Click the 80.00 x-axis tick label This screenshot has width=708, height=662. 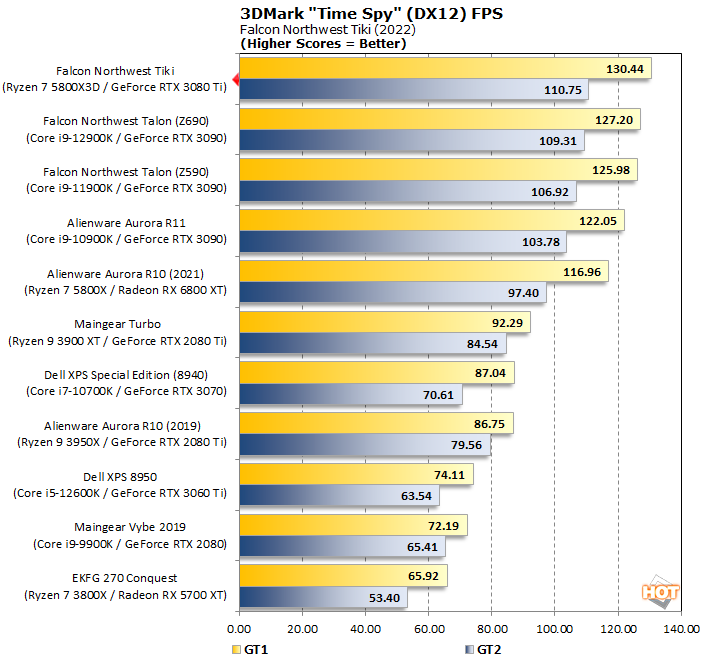[x=492, y=629]
